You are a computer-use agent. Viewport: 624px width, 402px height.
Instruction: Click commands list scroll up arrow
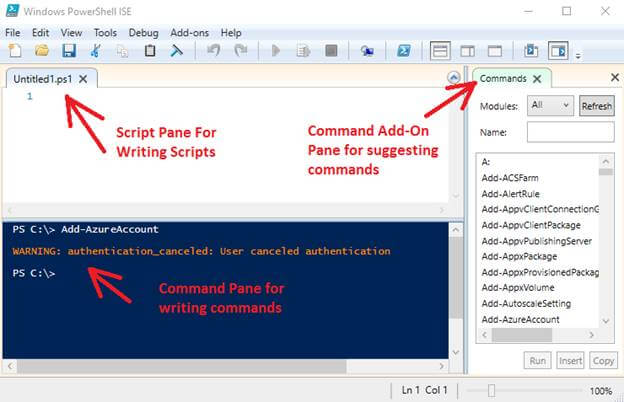pos(606,162)
